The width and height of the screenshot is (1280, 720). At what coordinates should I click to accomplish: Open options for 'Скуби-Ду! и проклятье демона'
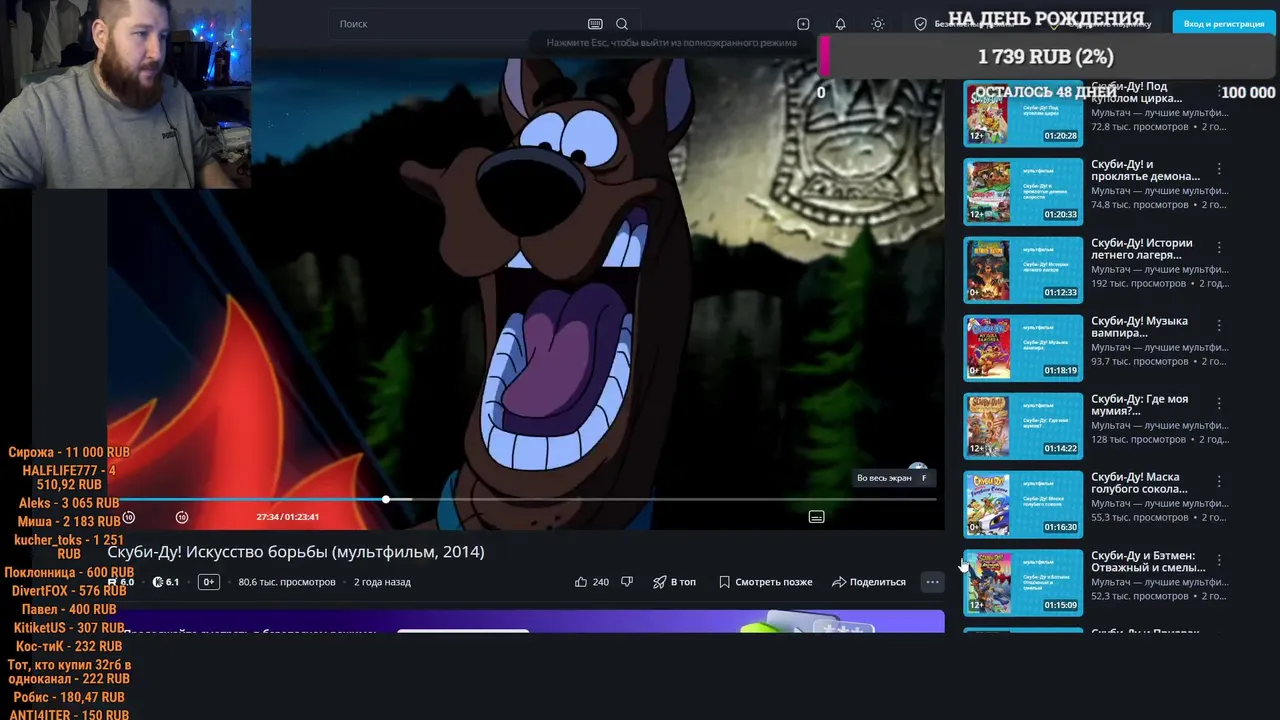click(1219, 169)
